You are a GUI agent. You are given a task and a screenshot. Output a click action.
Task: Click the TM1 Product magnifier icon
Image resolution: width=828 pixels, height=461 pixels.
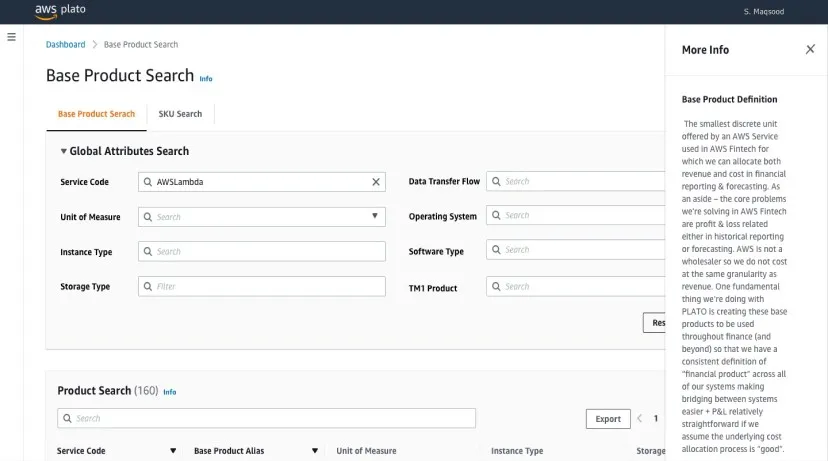pos(496,286)
